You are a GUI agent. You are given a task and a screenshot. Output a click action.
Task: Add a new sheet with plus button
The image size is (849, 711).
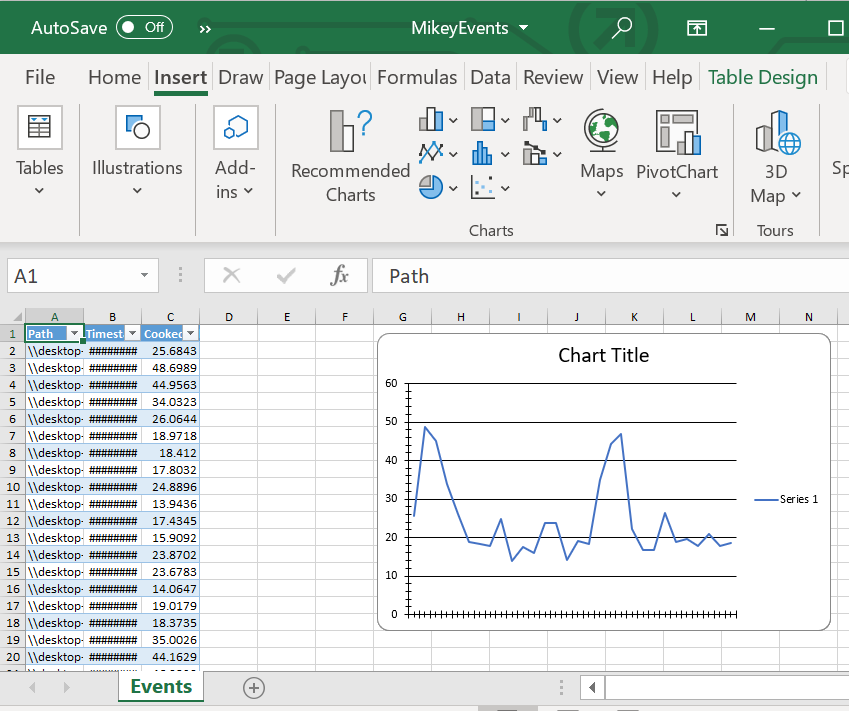pyautogui.click(x=254, y=687)
